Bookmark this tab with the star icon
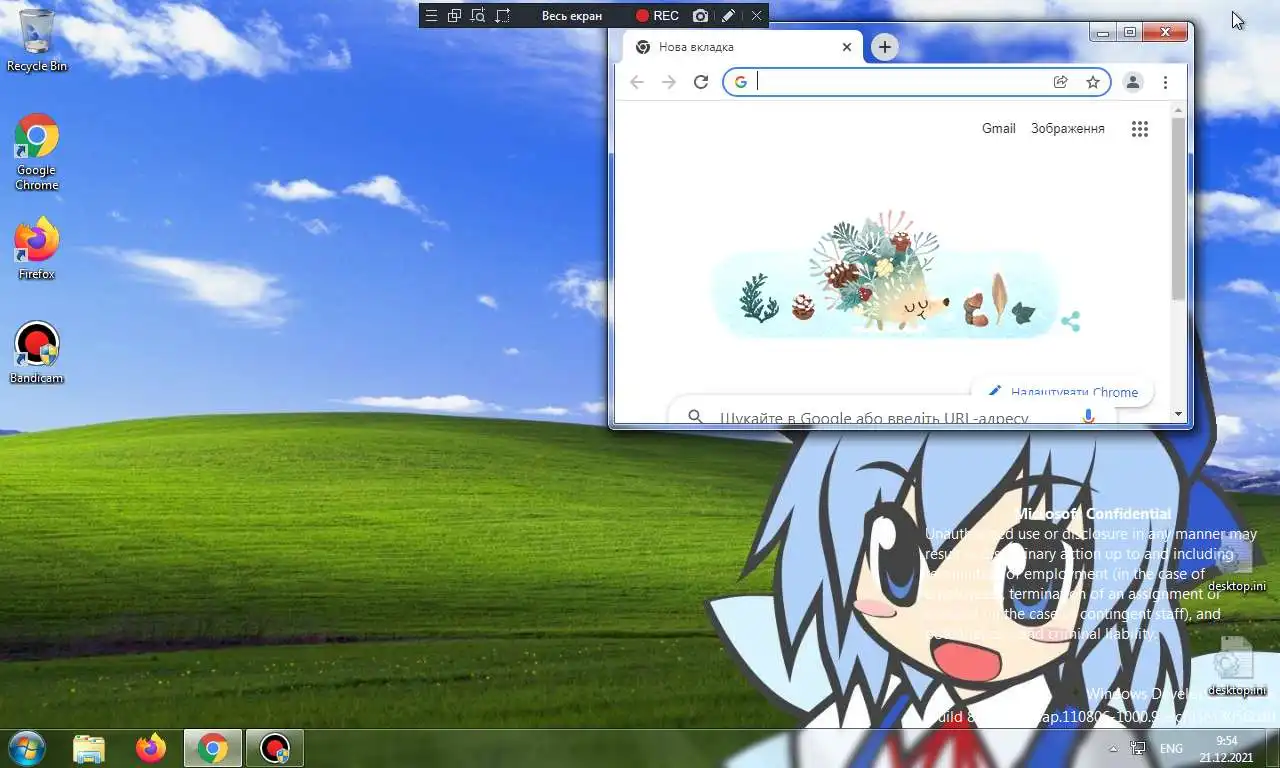 (1093, 82)
